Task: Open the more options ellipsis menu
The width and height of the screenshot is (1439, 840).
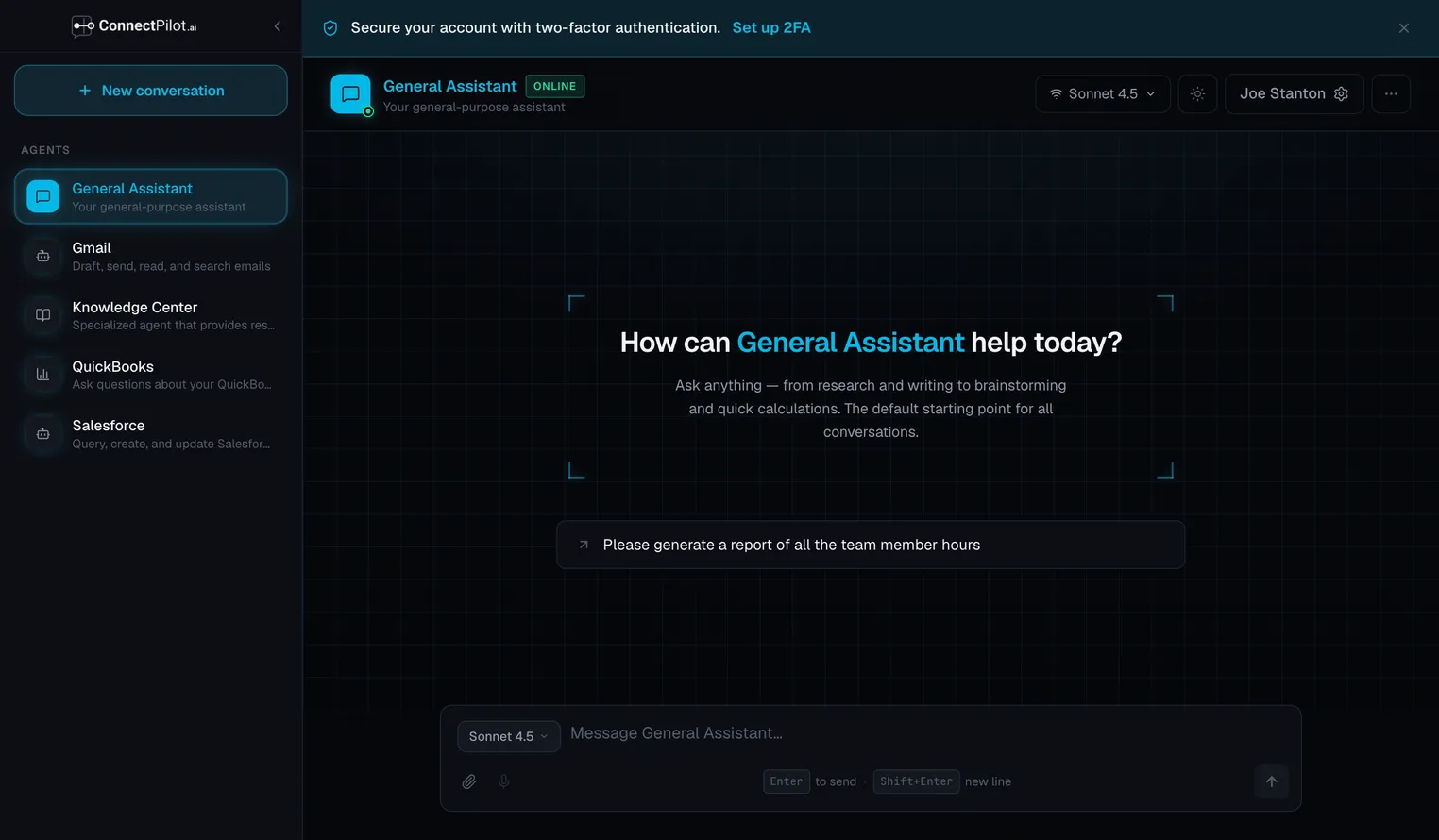Action: pos(1391,93)
